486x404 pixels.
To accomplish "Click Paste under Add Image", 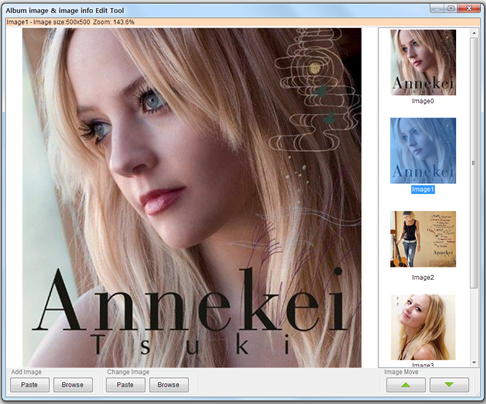I will pos(30,385).
